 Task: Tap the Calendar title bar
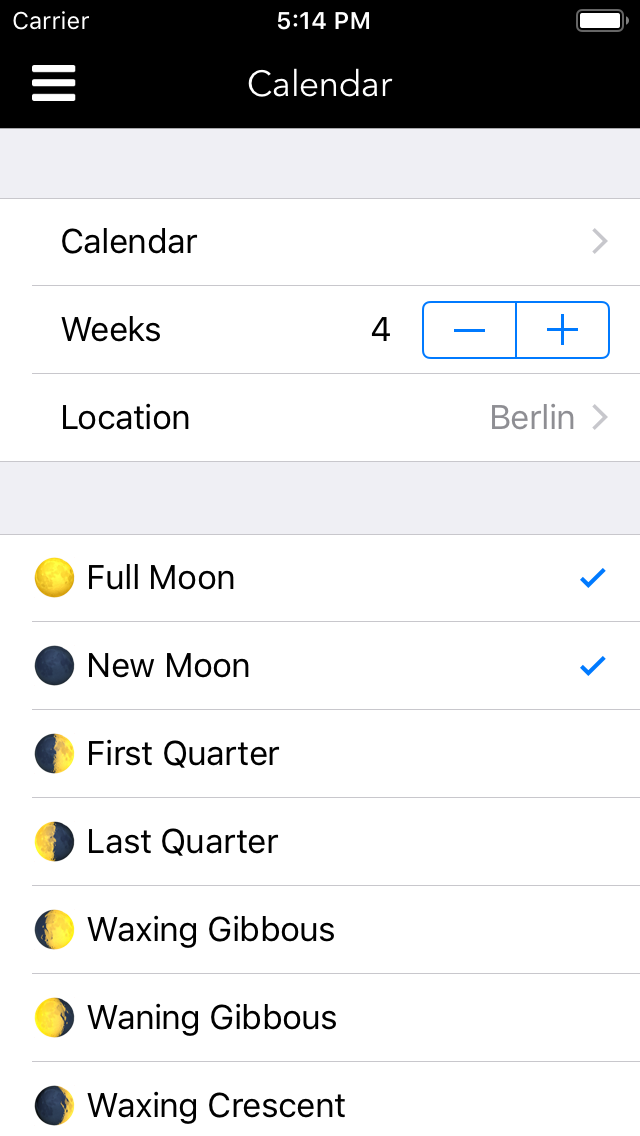pos(320,84)
